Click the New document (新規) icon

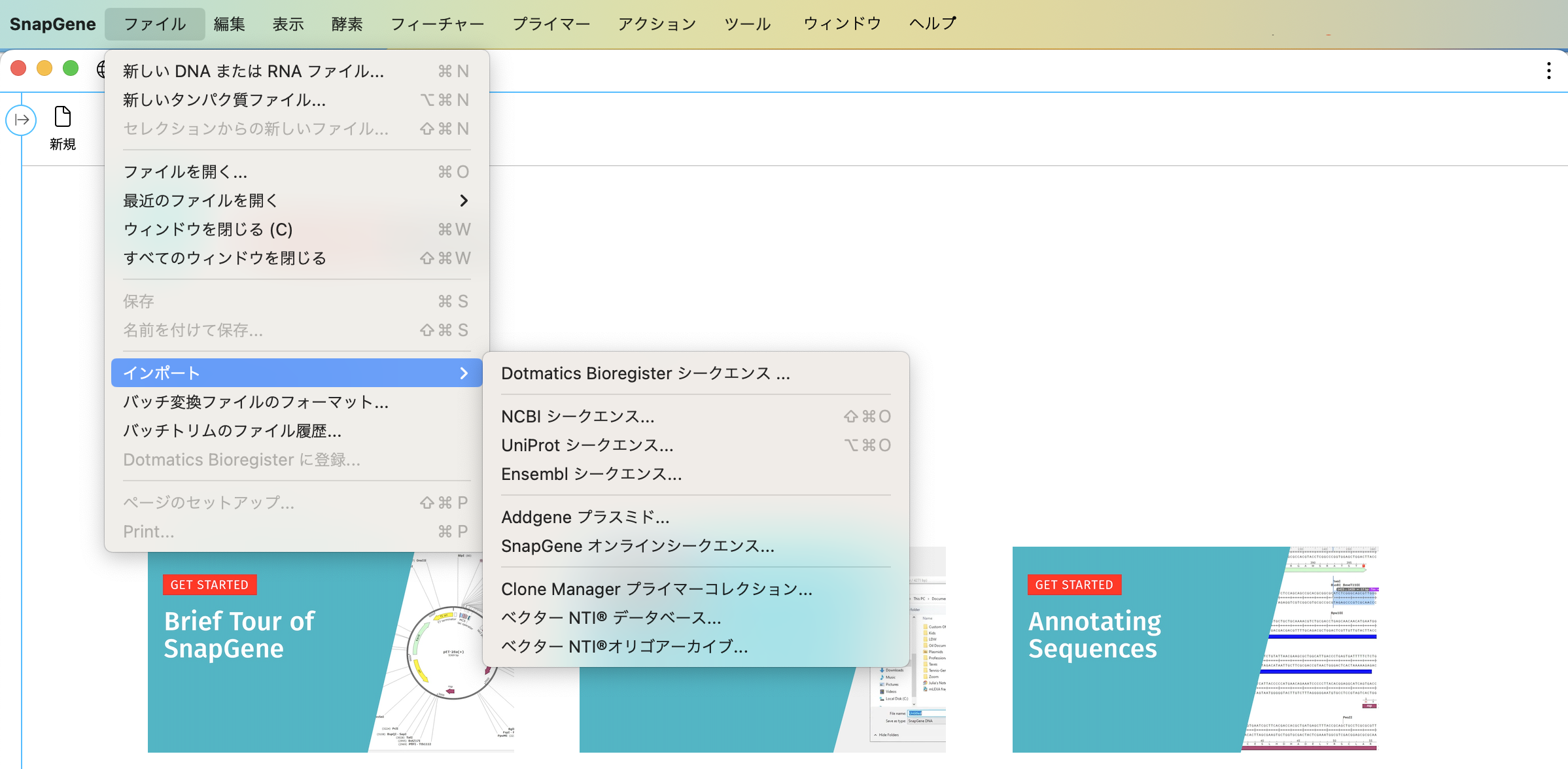point(62,118)
